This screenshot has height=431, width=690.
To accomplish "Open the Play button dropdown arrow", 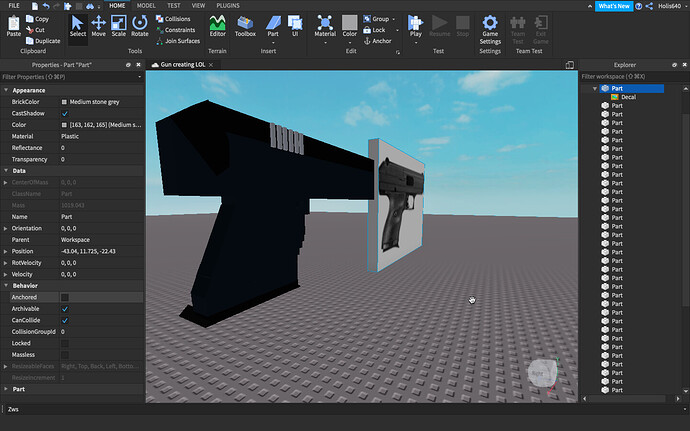I will [x=415, y=43].
